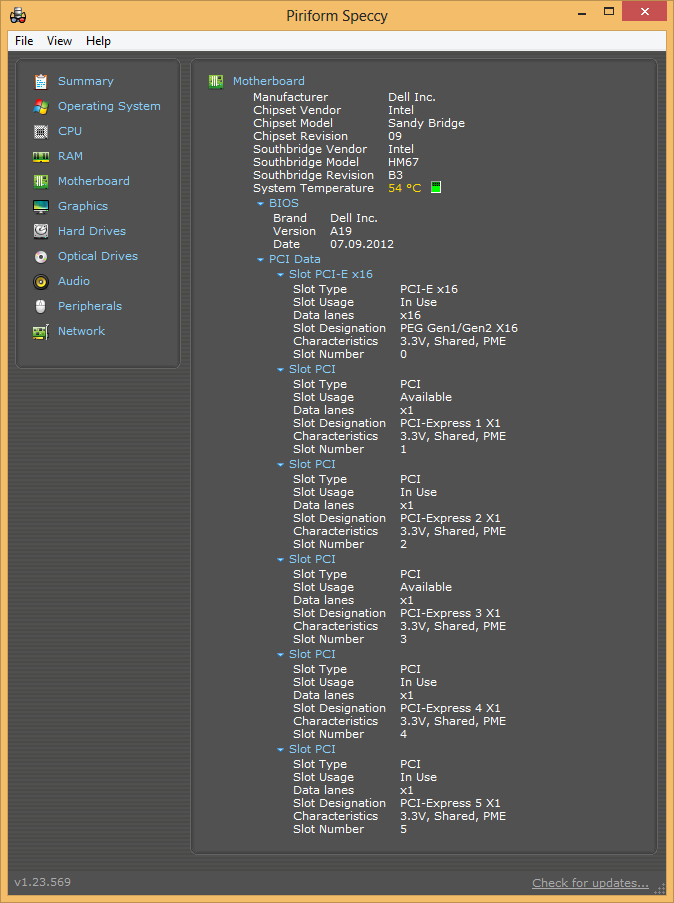Click the Optical Drives disc icon

(x=40, y=256)
